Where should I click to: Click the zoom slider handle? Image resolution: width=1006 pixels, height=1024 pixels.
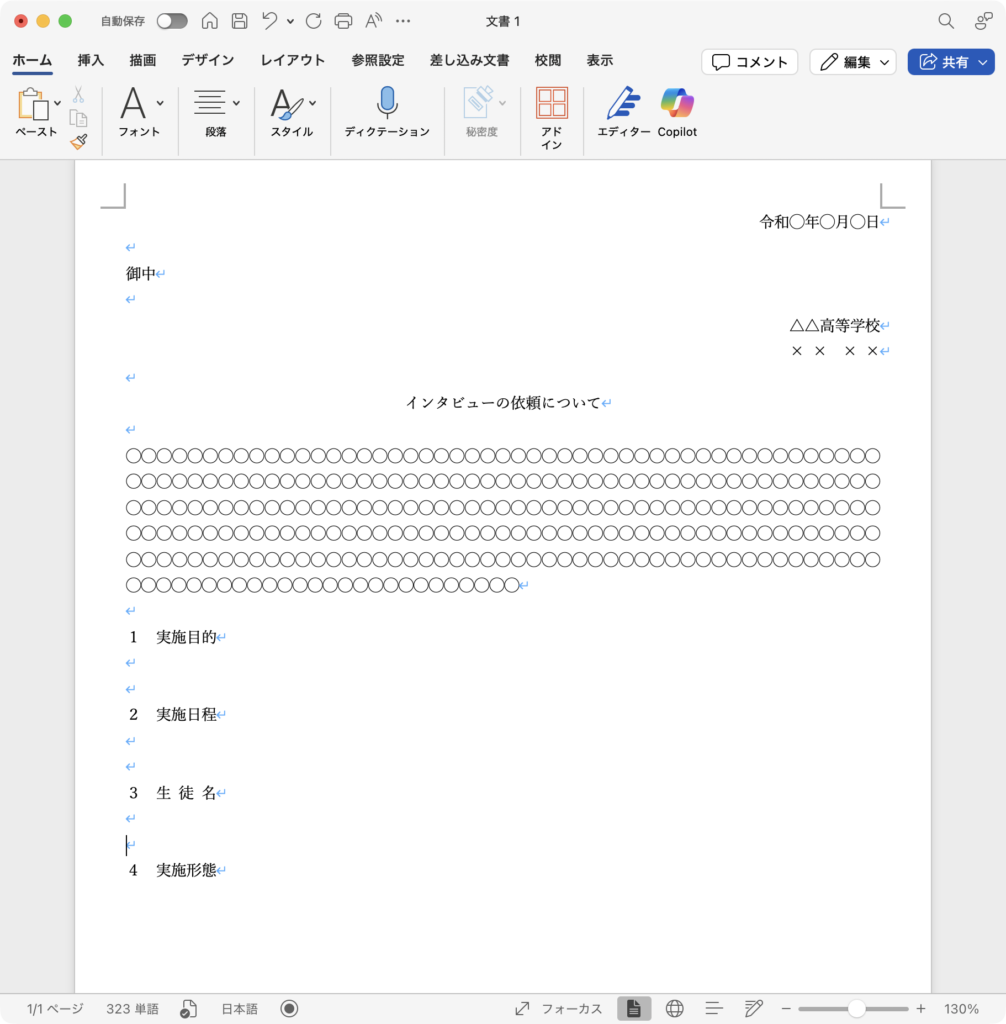856,1009
